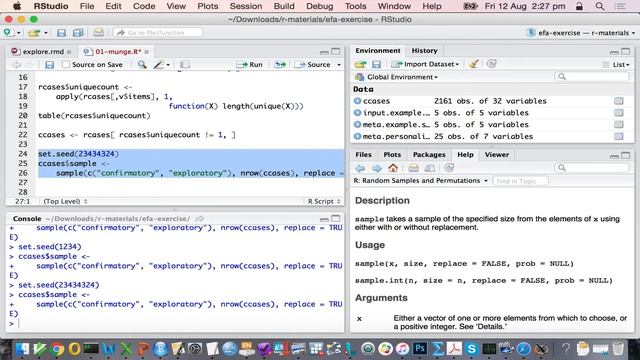Screen dimensions: 640x360
Task: Open the Build menu
Action: click(284, 6)
